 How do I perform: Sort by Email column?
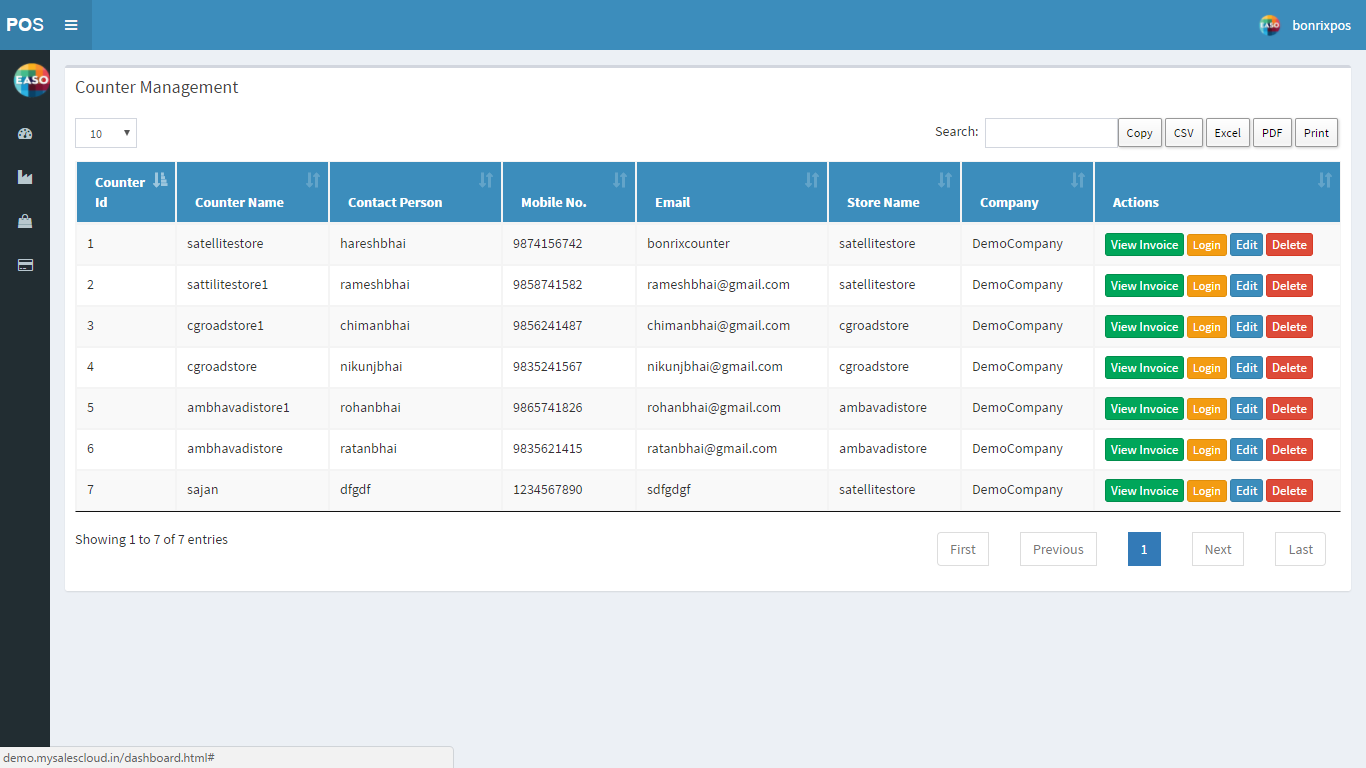732,192
